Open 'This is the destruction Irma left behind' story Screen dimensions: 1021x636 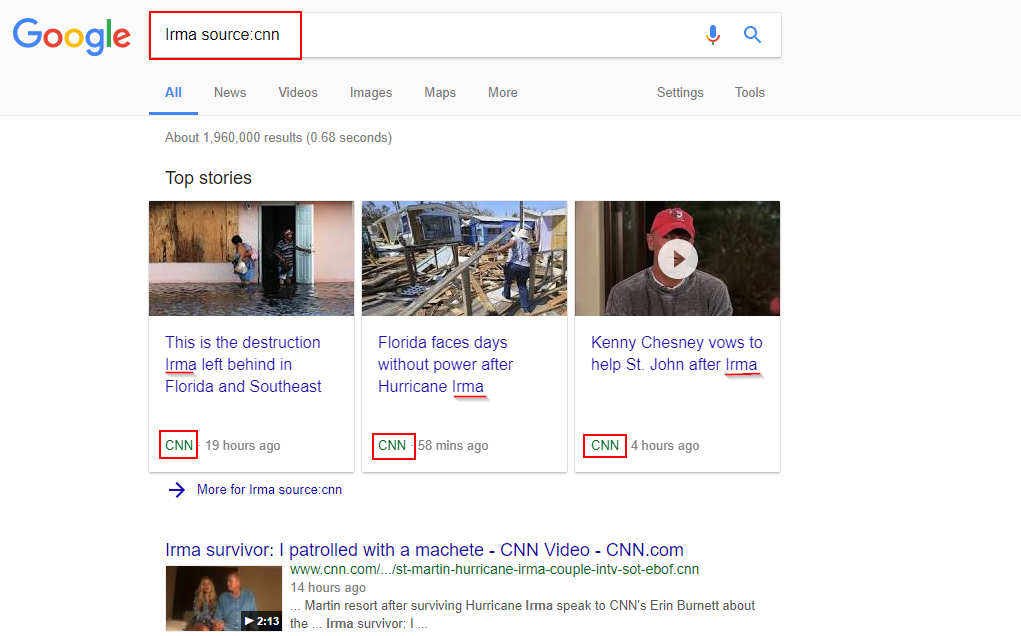(x=243, y=365)
